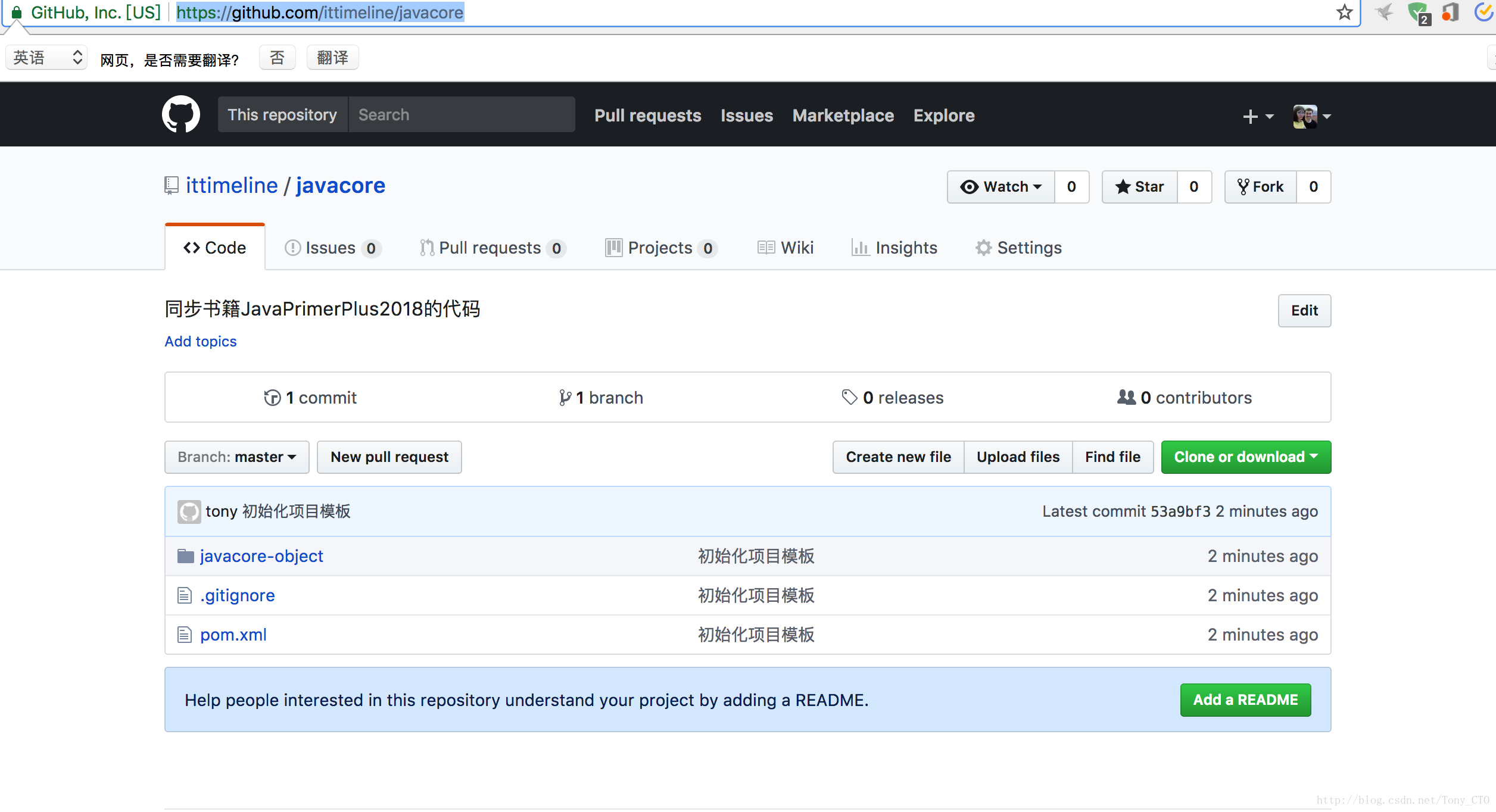Screen dimensions: 1496x812
Task: Star the javacore repository
Action: coord(1140,187)
